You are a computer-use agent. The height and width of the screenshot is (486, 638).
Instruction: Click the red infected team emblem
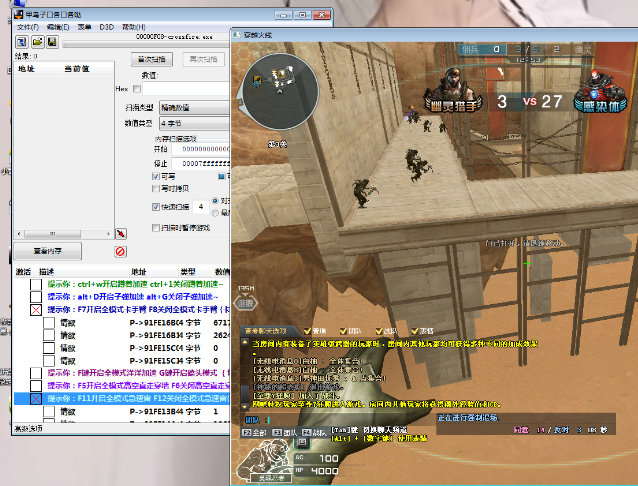click(600, 92)
